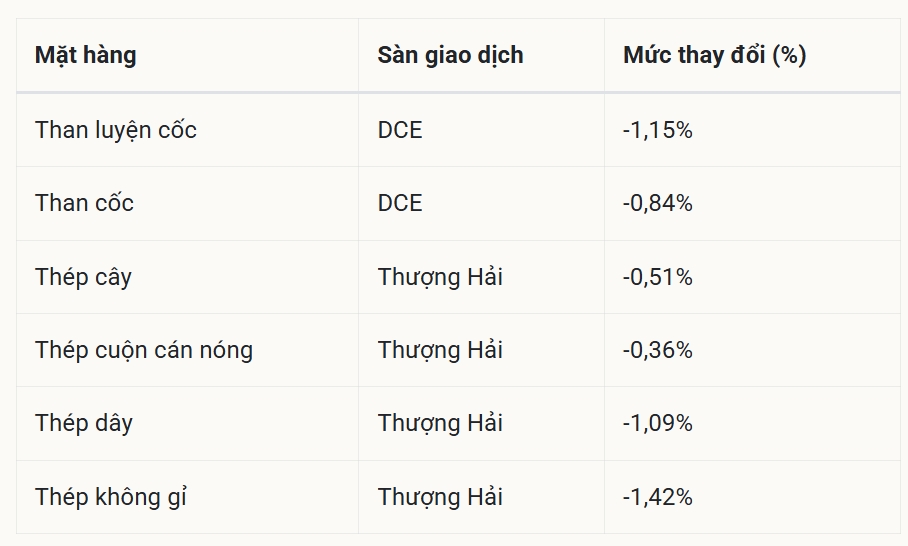This screenshot has height=546, width=908.
Task: Select Thượng Hải in the Thép cây row
Action: (x=440, y=277)
